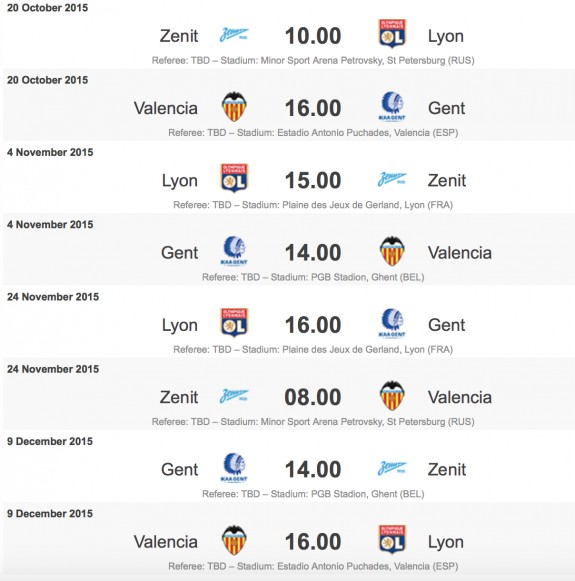This screenshot has width=575, height=581.
Task: Click the Estadio Antonio Puchades info under Valencia–Lyon
Action: pyautogui.click(x=313, y=566)
